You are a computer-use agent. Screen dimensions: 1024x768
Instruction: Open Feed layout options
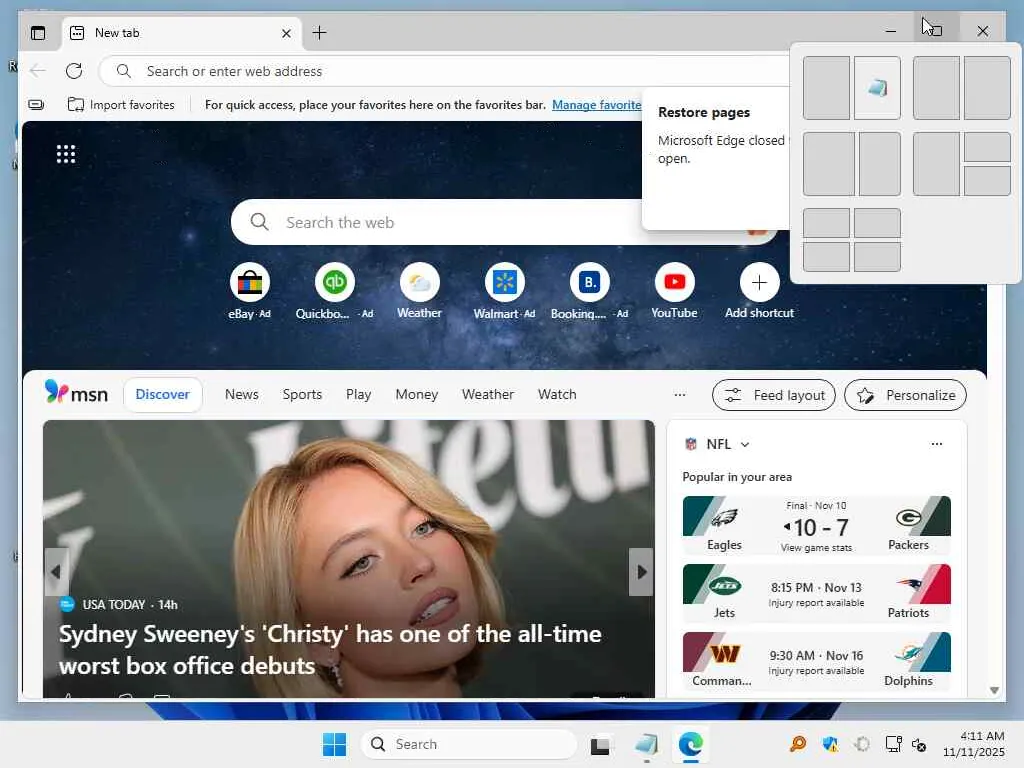pyautogui.click(x=774, y=395)
